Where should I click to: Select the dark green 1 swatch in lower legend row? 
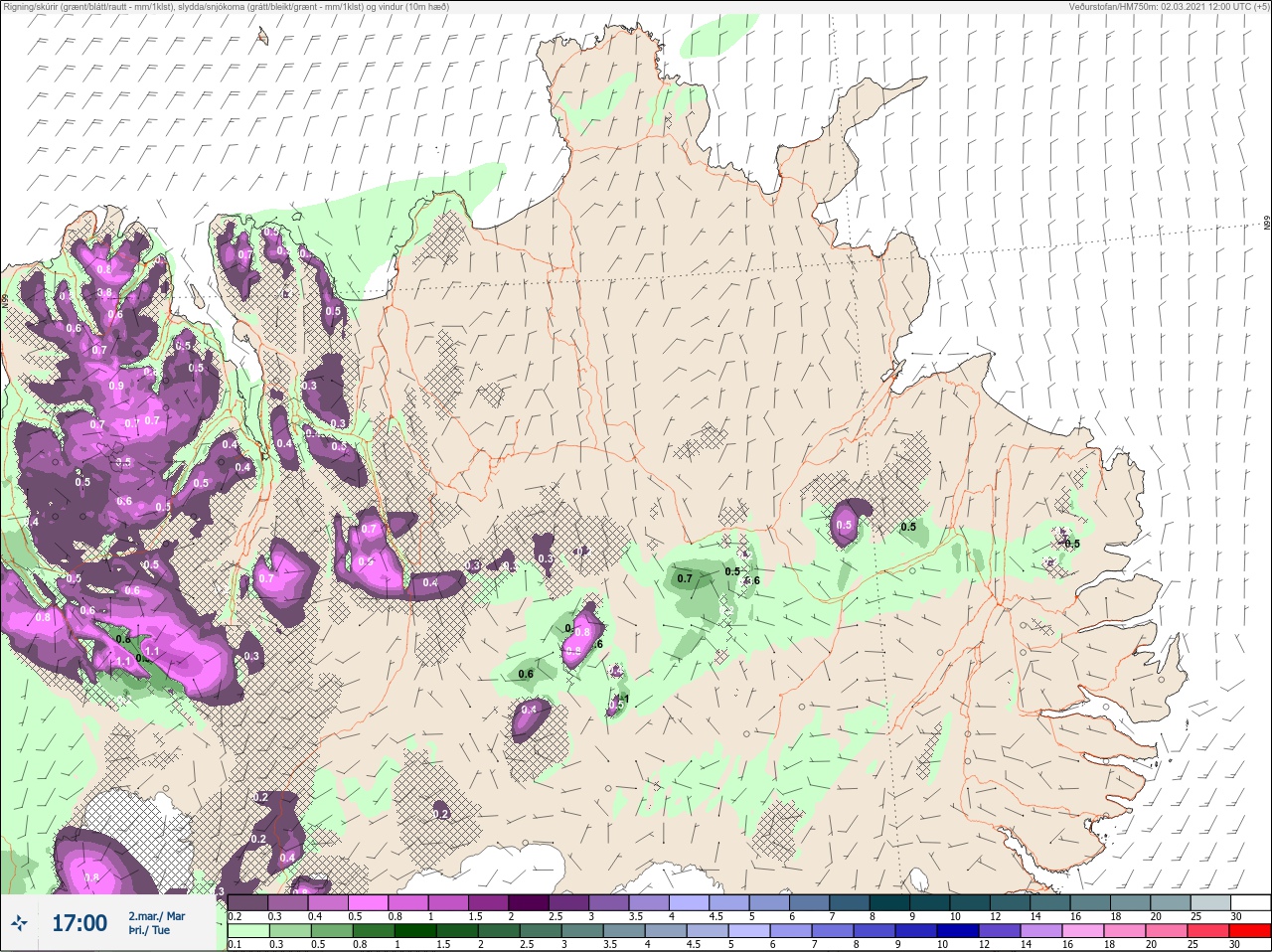(x=414, y=931)
